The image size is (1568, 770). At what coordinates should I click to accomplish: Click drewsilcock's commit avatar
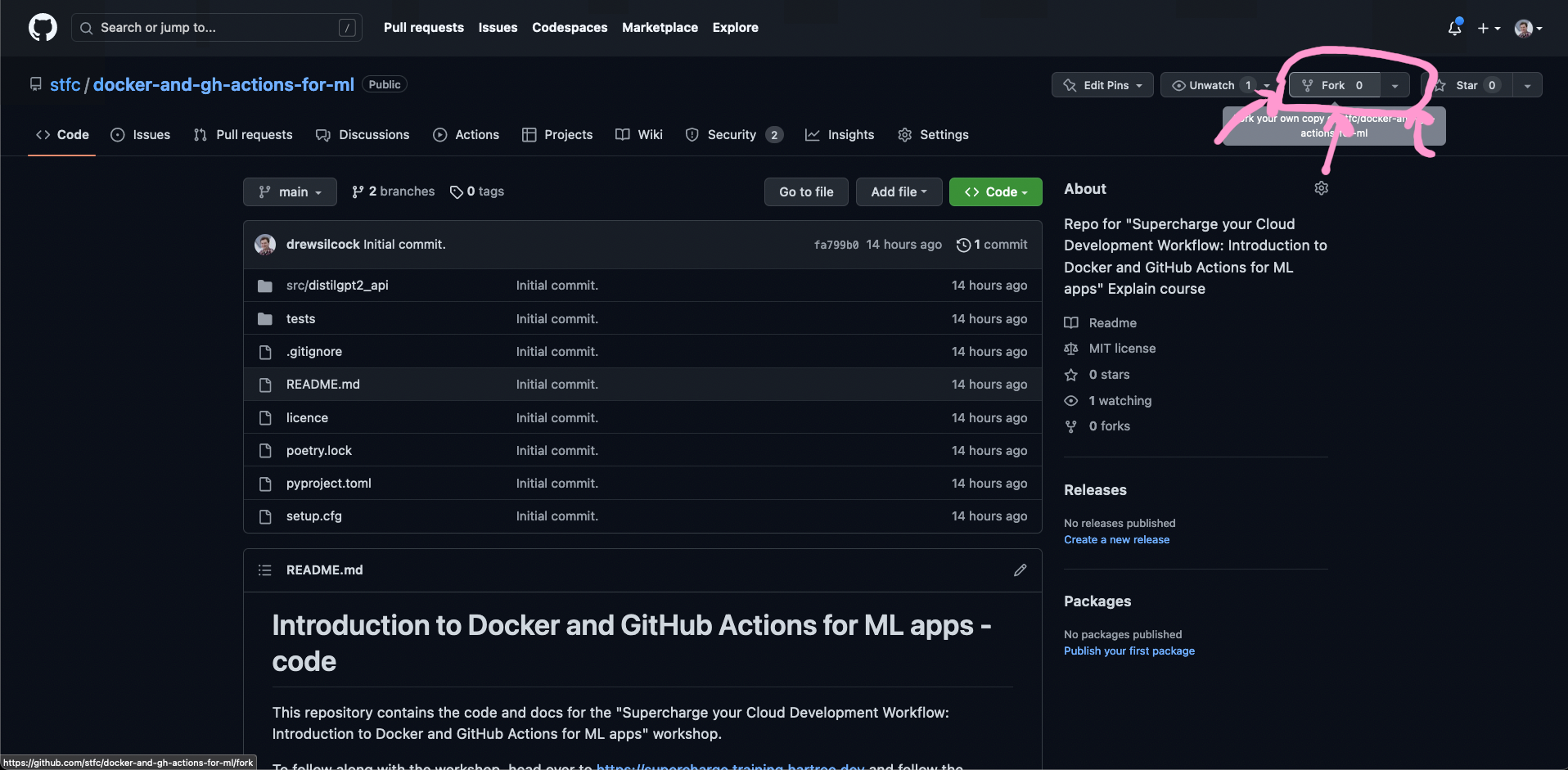coord(264,244)
